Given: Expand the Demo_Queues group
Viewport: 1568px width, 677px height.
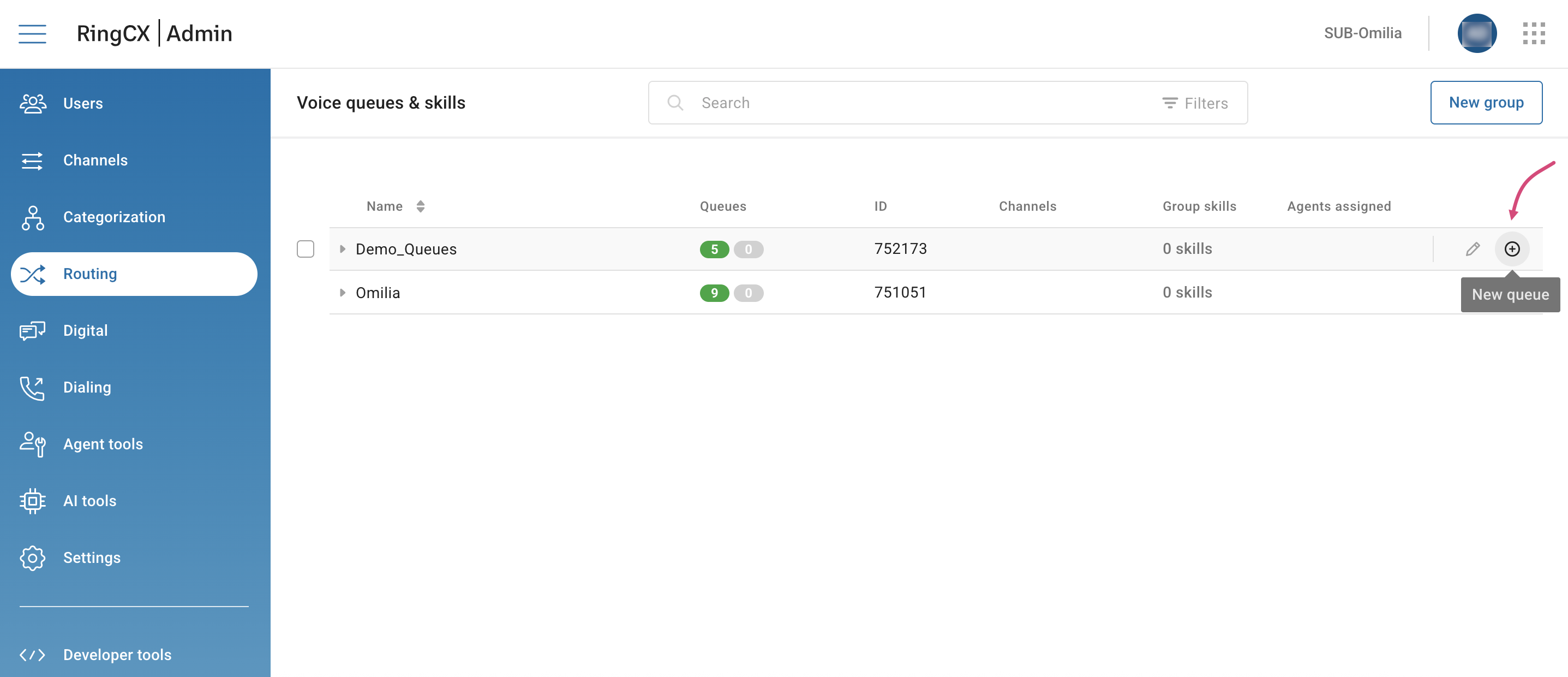Looking at the screenshot, I should (342, 248).
